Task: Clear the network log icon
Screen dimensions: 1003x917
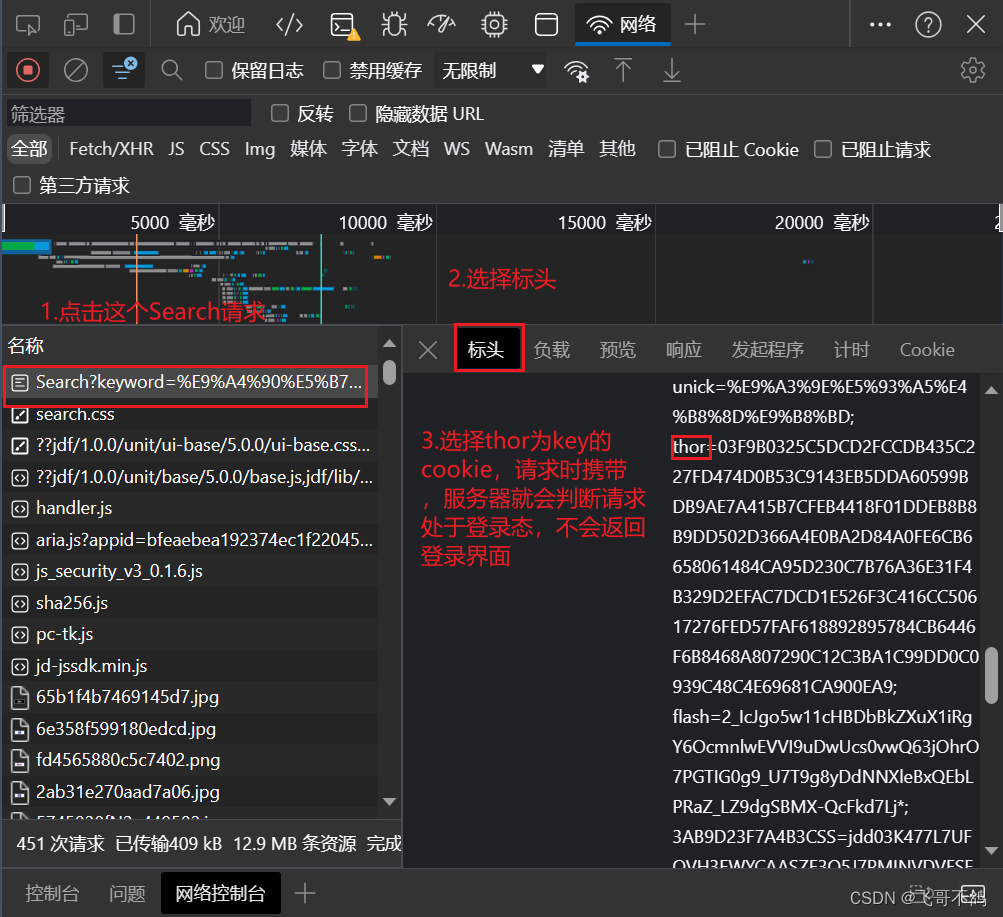Action: point(76,70)
